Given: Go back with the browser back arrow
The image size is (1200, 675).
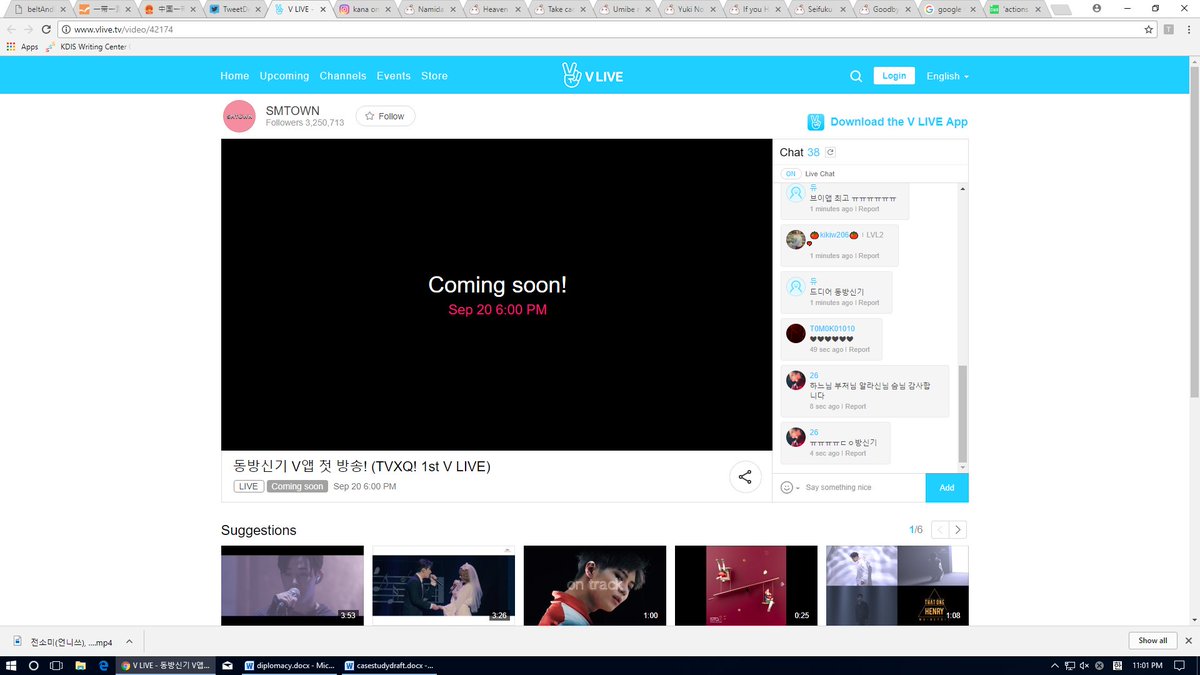Looking at the screenshot, I should pos(11,29).
